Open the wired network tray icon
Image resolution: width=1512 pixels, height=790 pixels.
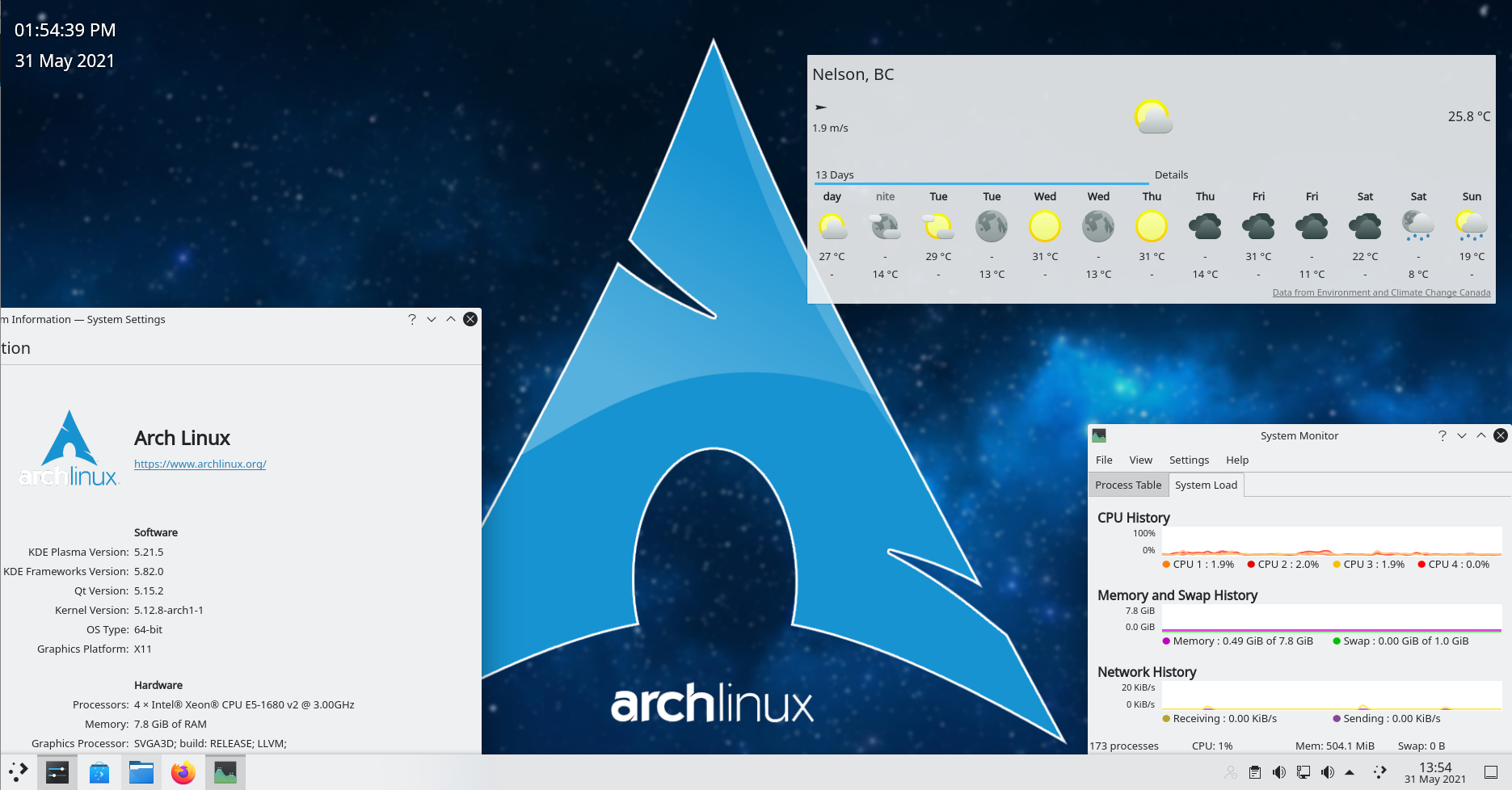[1304, 773]
